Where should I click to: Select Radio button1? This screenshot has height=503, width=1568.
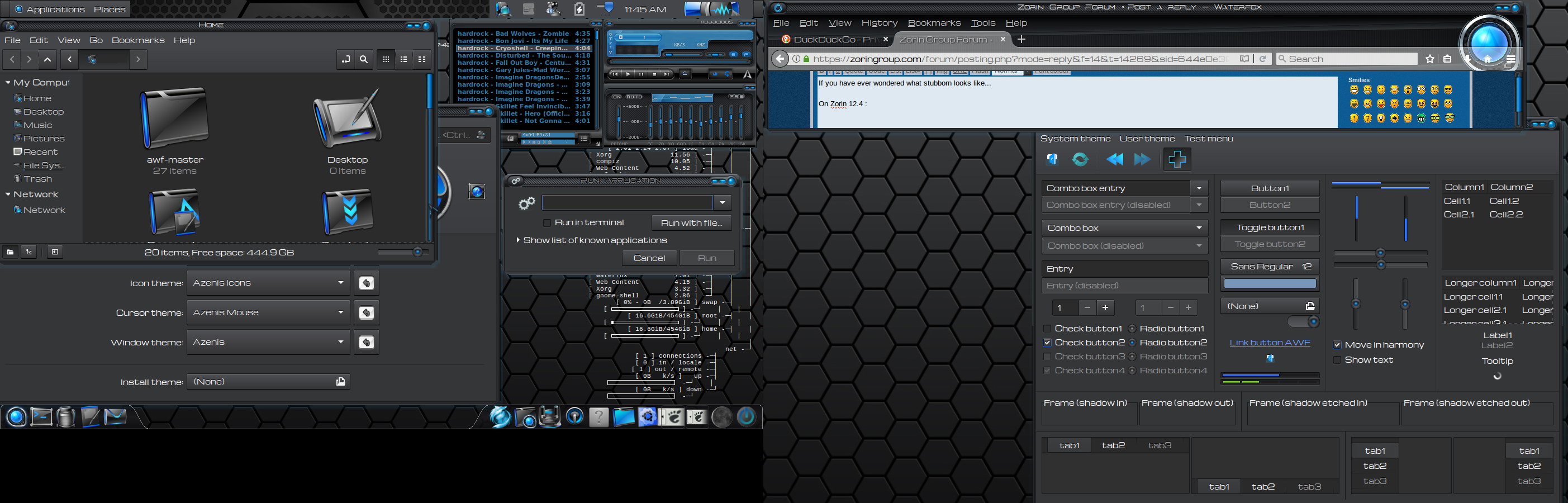[1132, 329]
